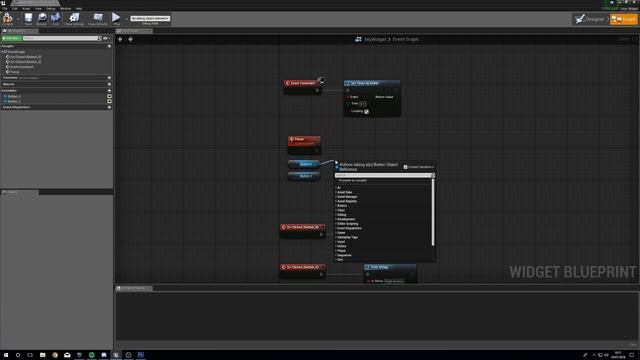
Task: Open File Explorer from taskbar
Action: coord(42,355)
